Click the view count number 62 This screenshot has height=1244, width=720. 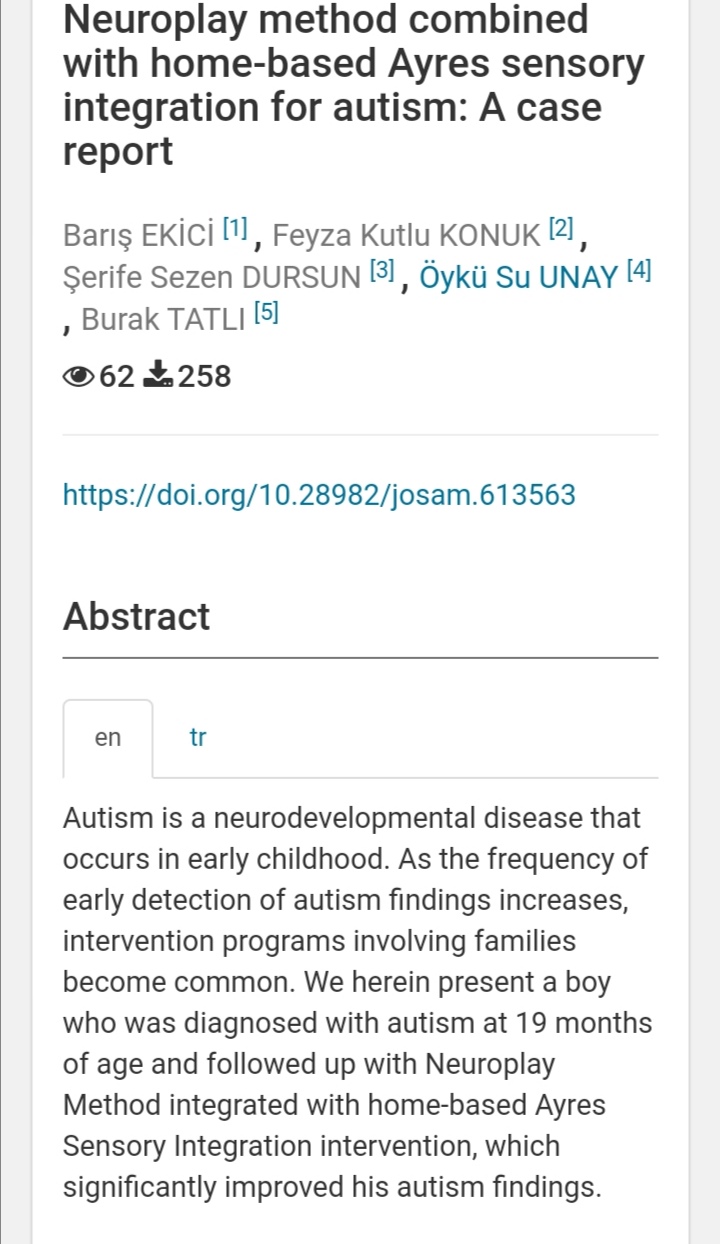click(117, 376)
